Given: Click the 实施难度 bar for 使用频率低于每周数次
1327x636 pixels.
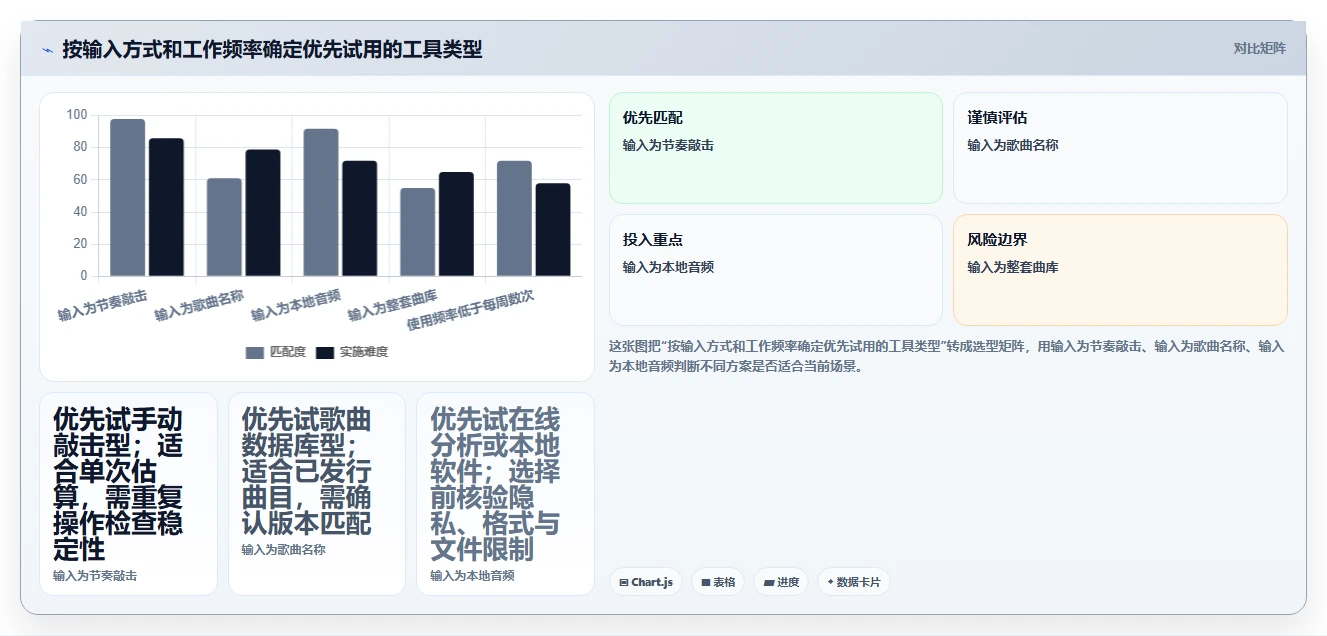Looking at the screenshot, I should click(x=553, y=230).
